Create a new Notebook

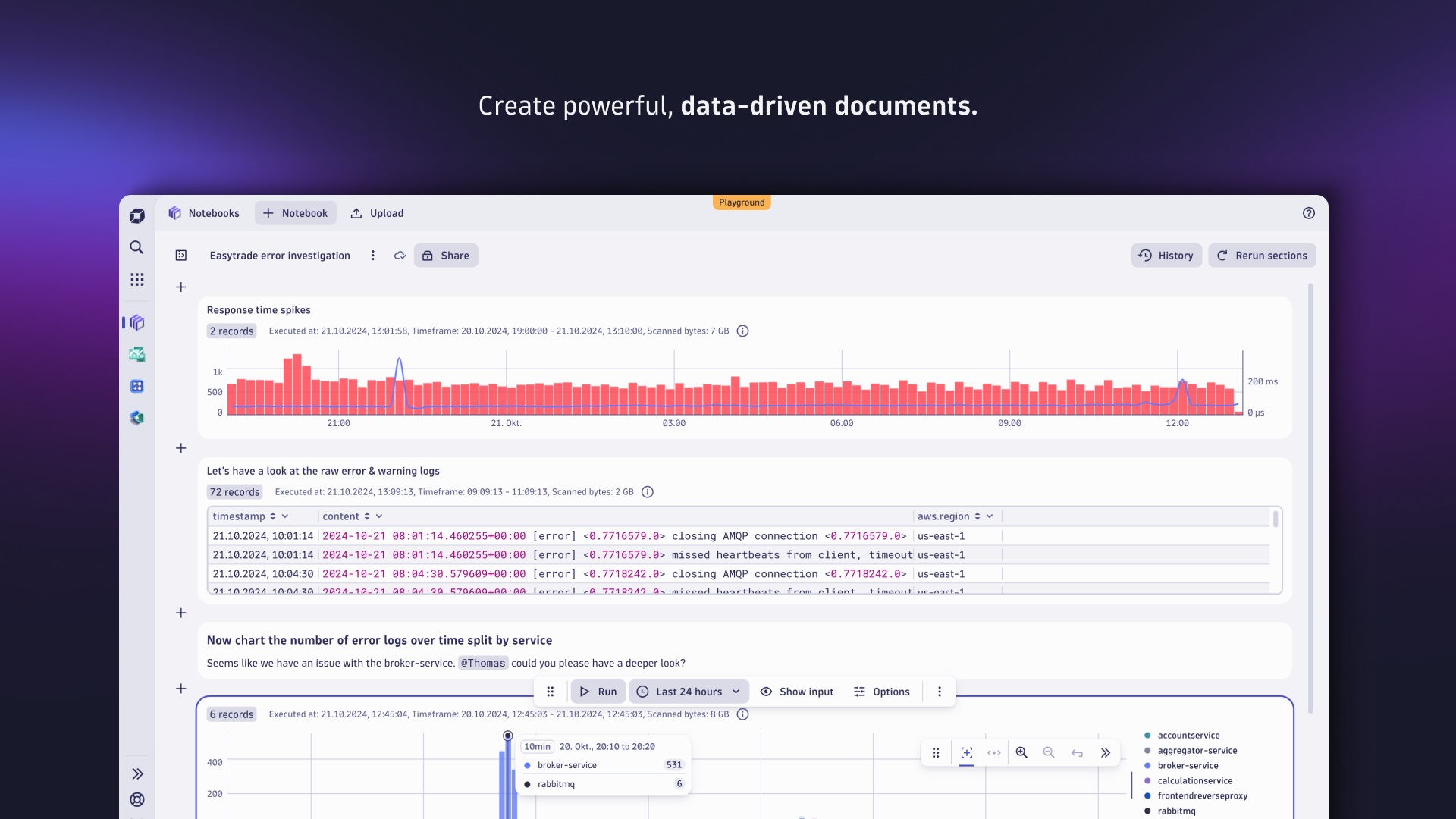point(296,213)
